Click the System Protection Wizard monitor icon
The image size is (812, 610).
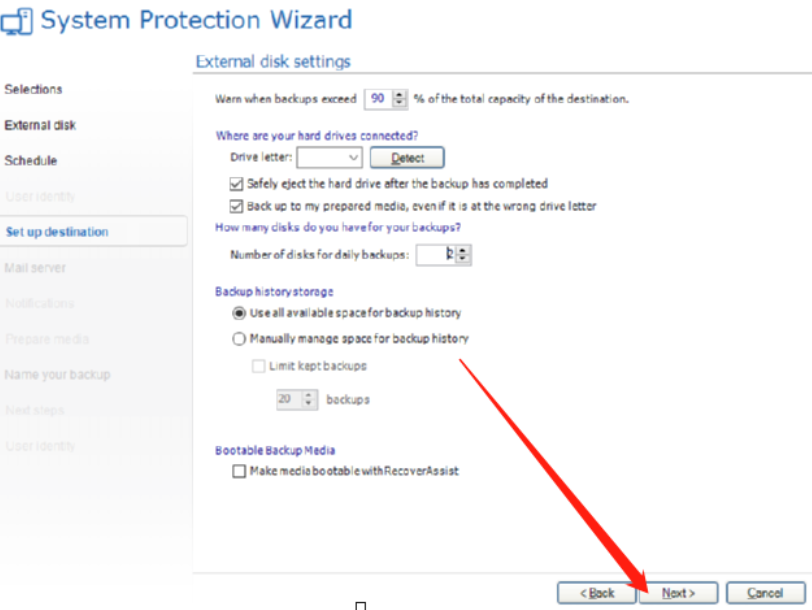(x=19, y=19)
